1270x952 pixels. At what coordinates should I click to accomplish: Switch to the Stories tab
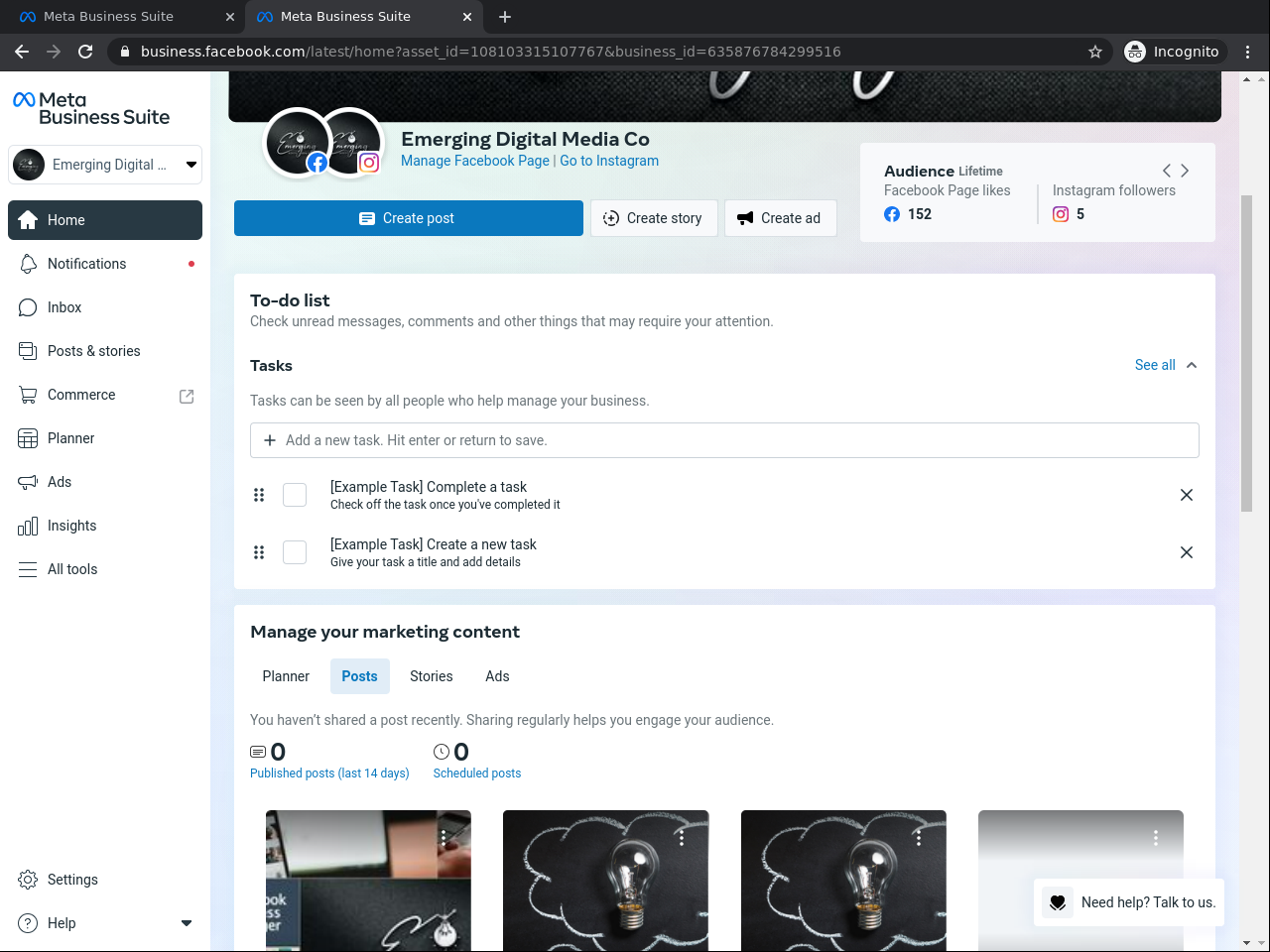(x=432, y=676)
